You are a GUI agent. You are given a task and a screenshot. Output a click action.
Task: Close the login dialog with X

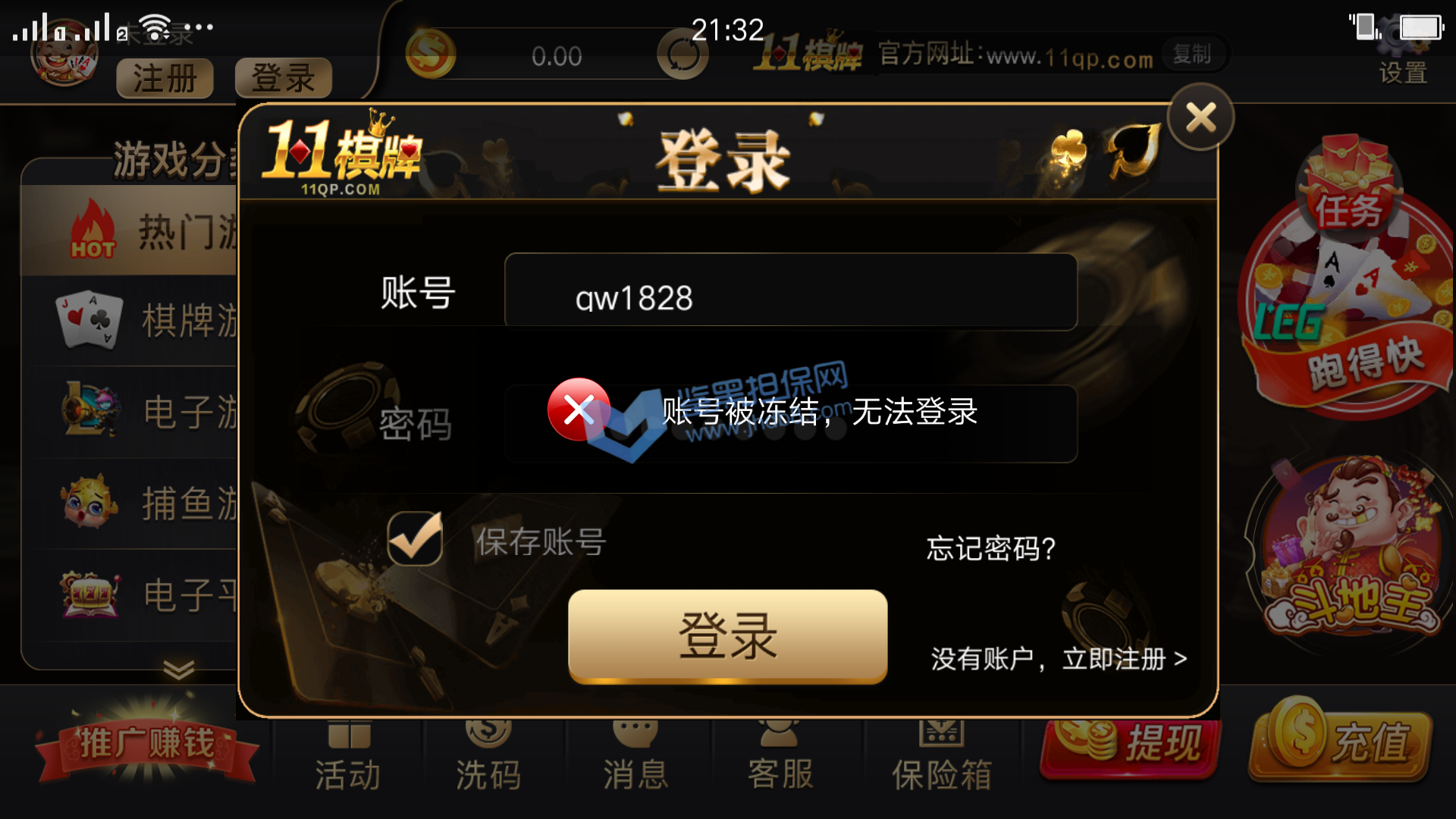pyautogui.click(x=1200, y=118)
